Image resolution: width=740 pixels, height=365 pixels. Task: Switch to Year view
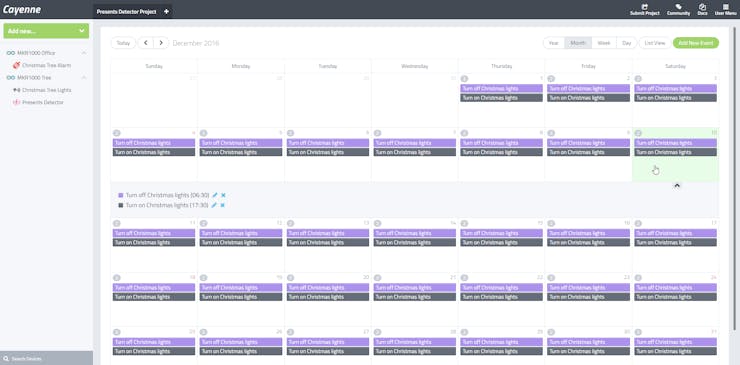click(554, 43)
